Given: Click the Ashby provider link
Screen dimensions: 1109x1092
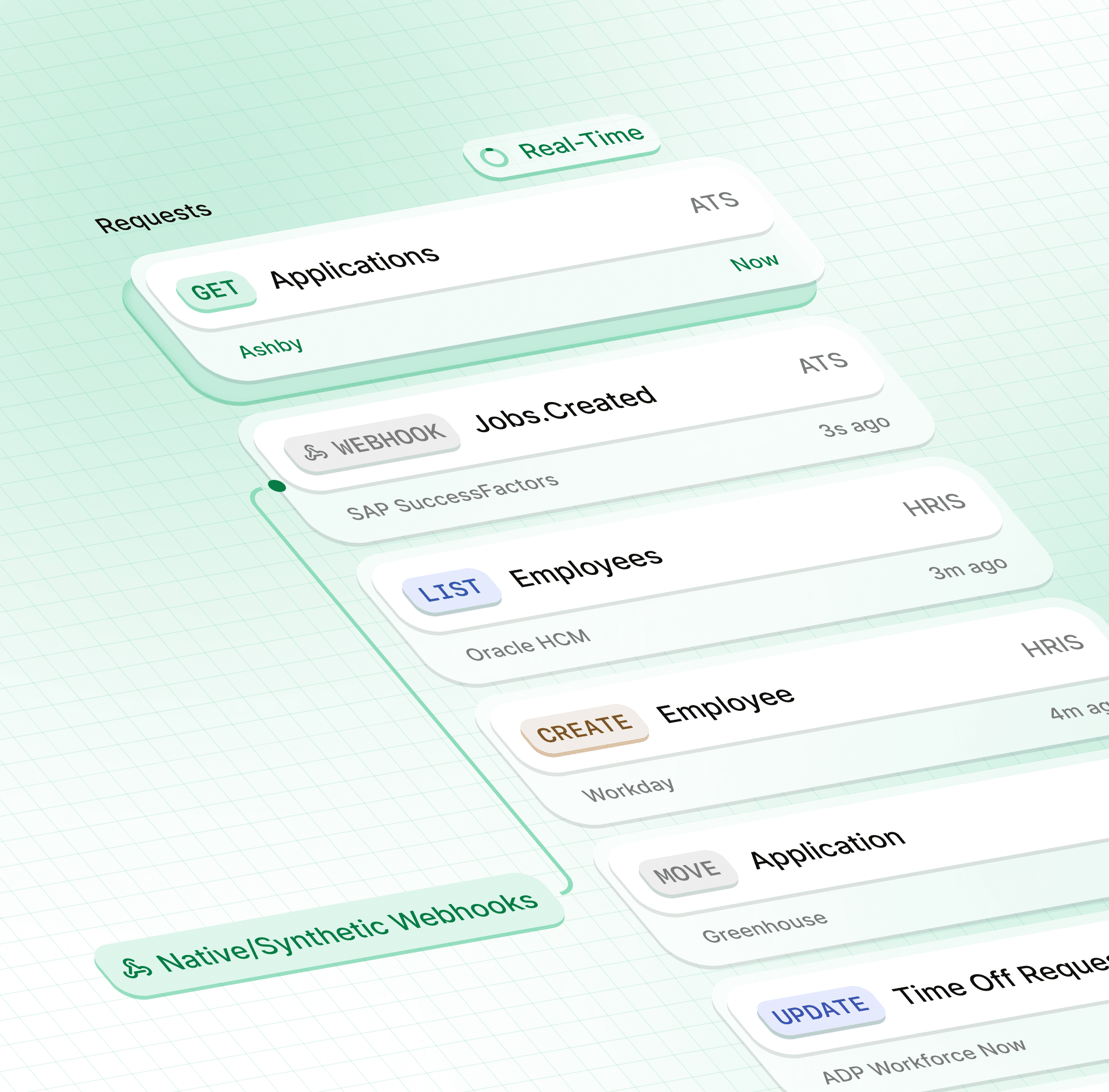Looking at the screenshot, I should 271,348.
